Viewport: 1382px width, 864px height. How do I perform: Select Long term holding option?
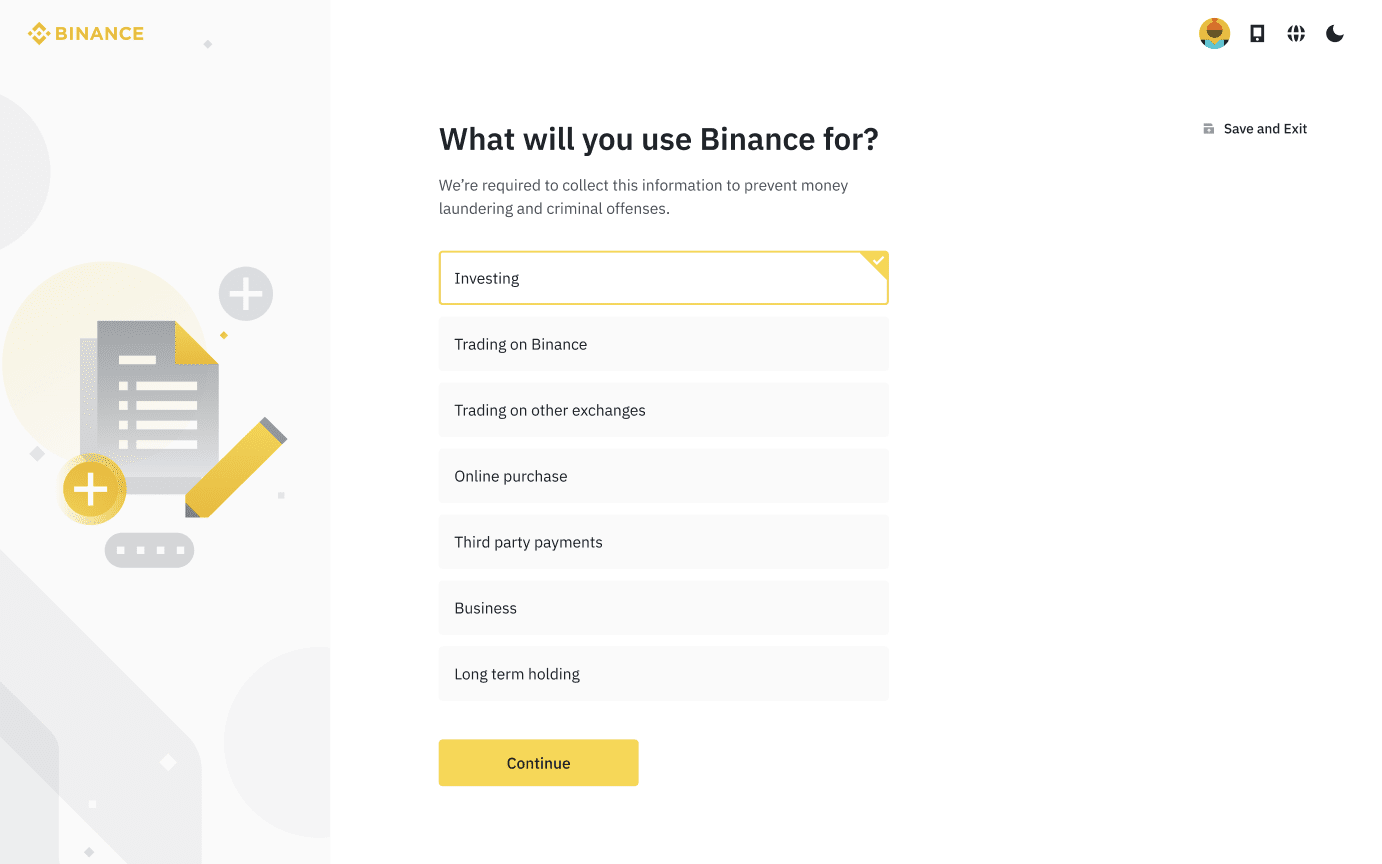tap(663, 674)
